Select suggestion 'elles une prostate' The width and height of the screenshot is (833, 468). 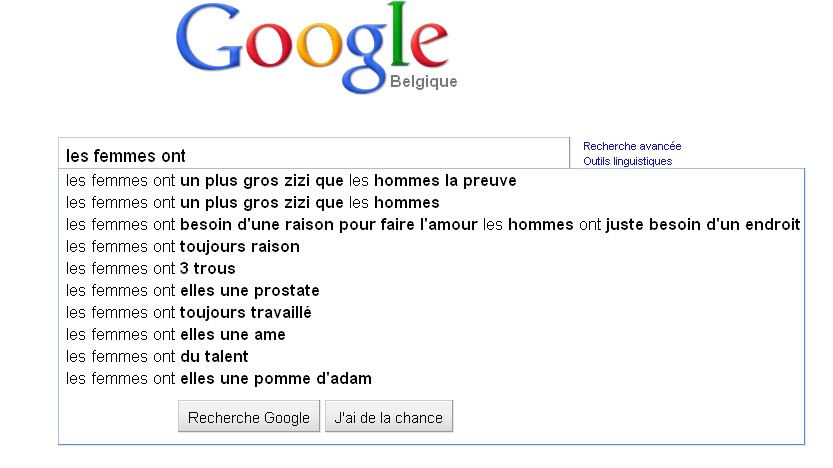[193, 291]
